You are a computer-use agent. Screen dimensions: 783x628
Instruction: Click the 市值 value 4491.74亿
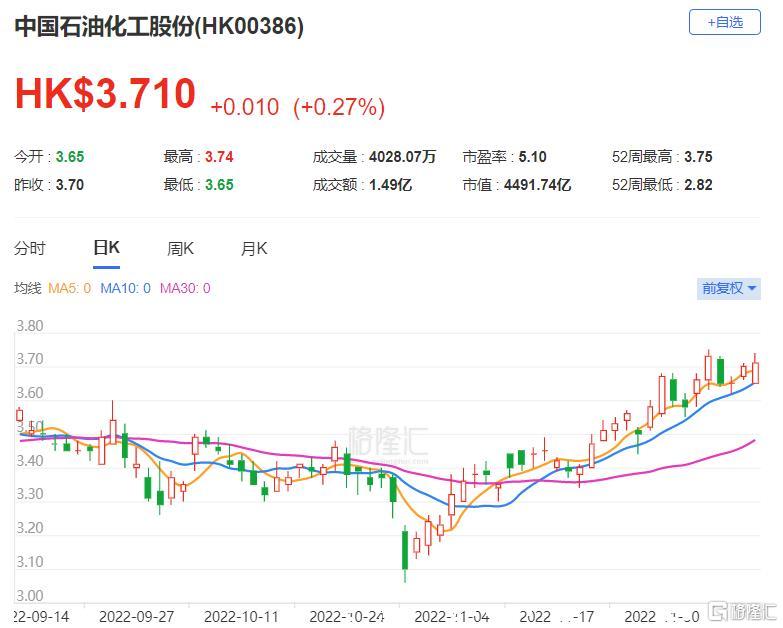click(537, 185)
